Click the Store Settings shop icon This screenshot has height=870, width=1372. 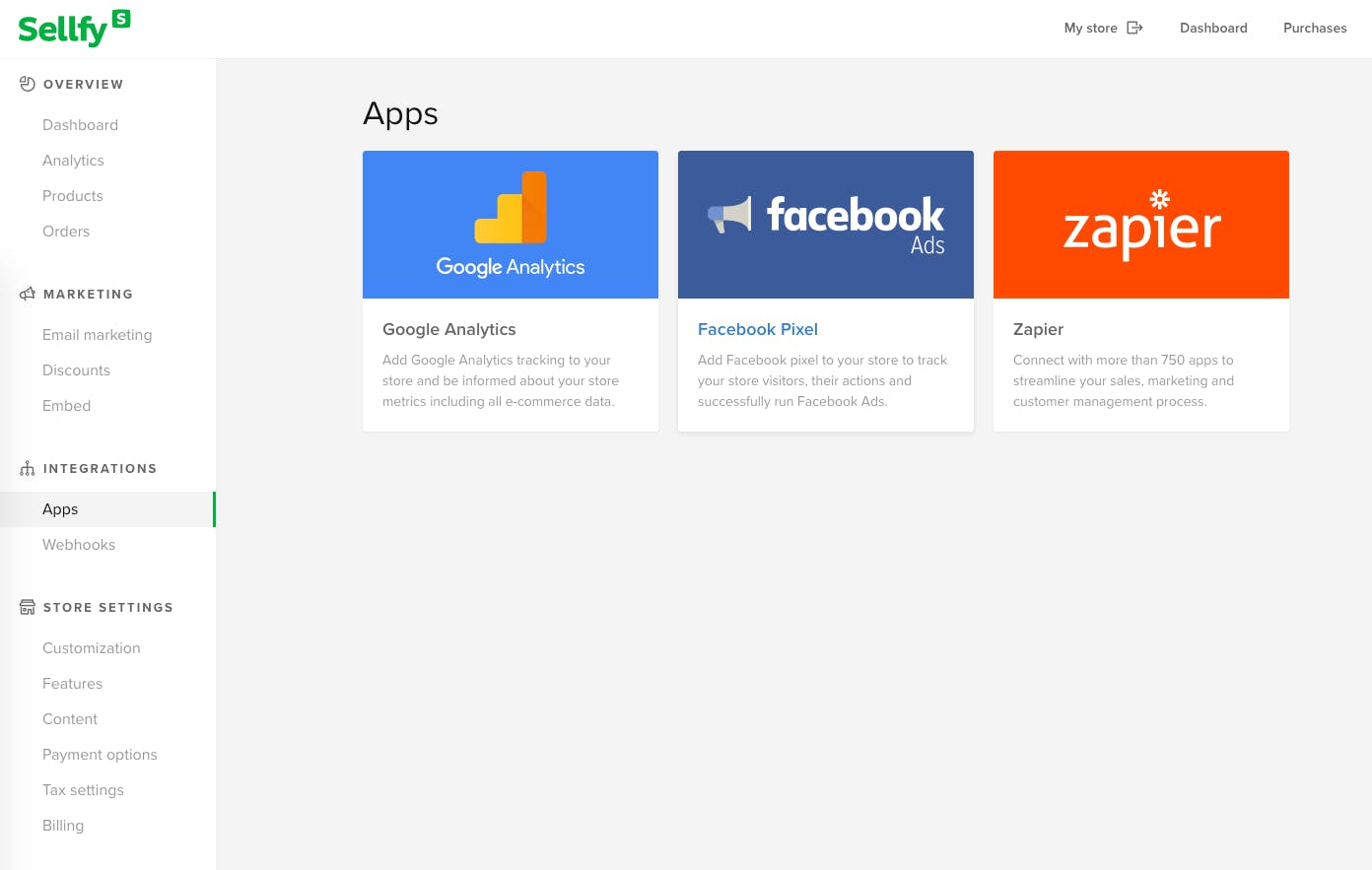(28, 607)
